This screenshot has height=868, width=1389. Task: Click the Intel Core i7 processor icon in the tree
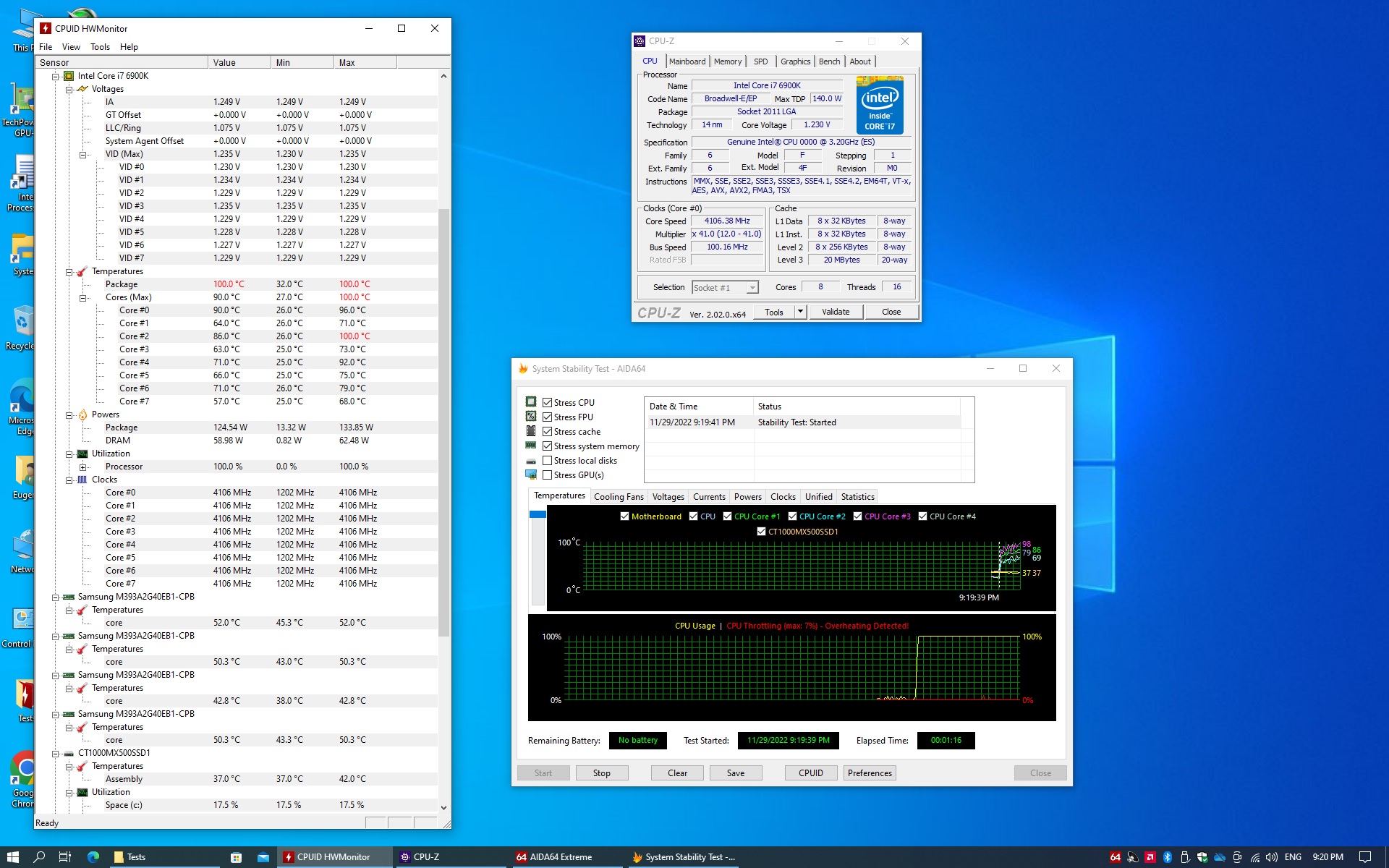coord(69,76)
